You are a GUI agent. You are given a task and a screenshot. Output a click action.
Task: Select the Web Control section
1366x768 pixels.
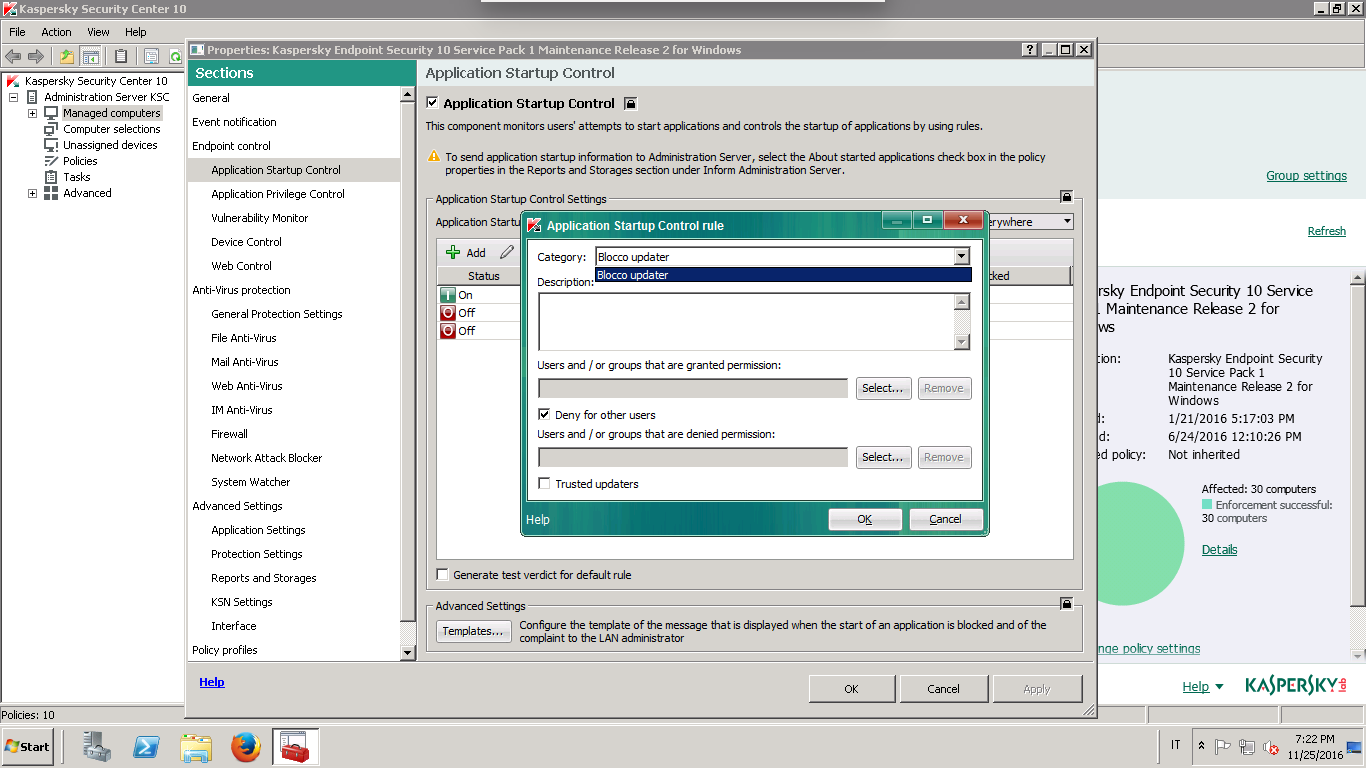click(241, 266)
